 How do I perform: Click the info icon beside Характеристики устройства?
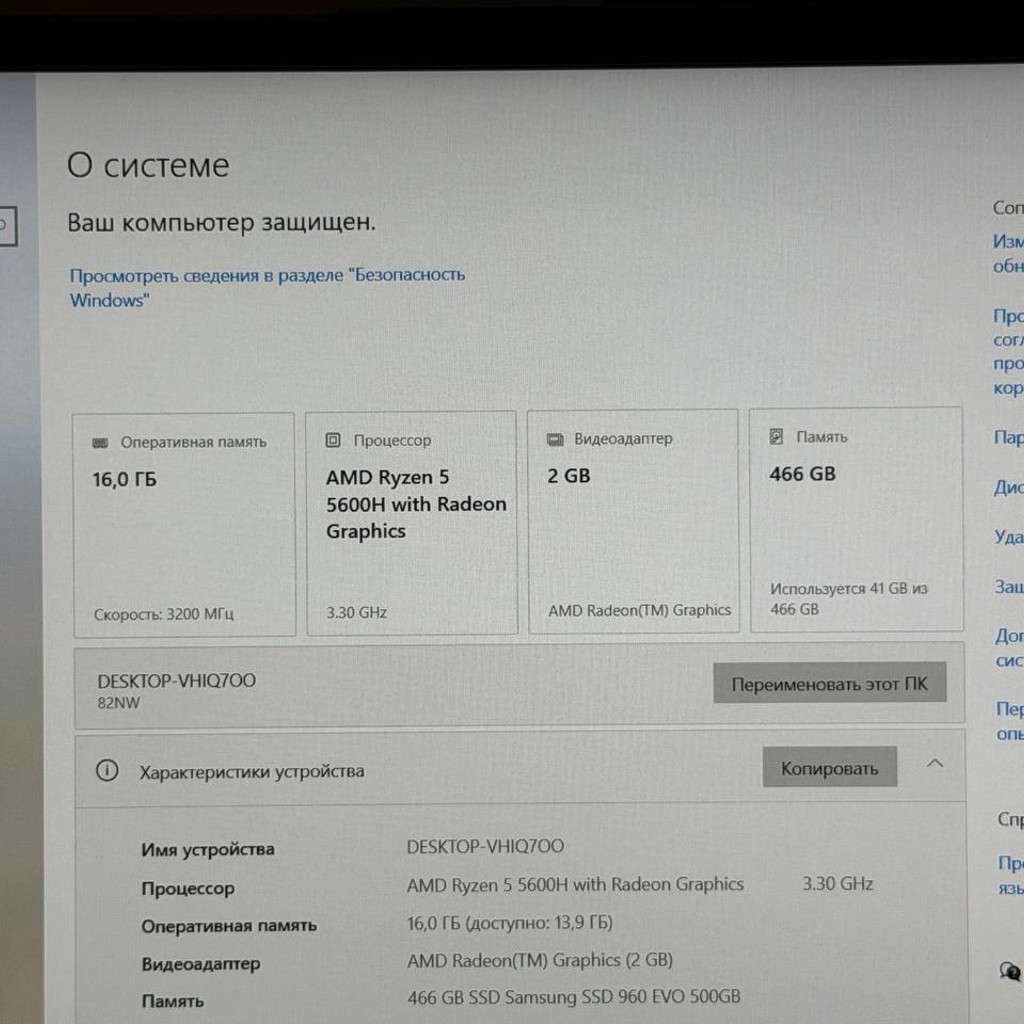coord(107,771)
